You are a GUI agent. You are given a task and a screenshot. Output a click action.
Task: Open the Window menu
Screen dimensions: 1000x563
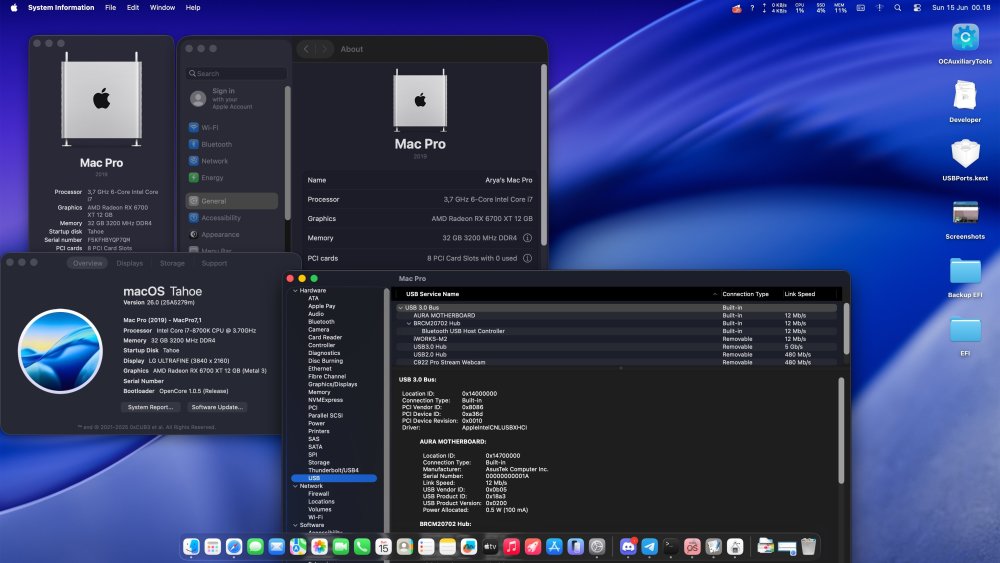tap(162, 8)
